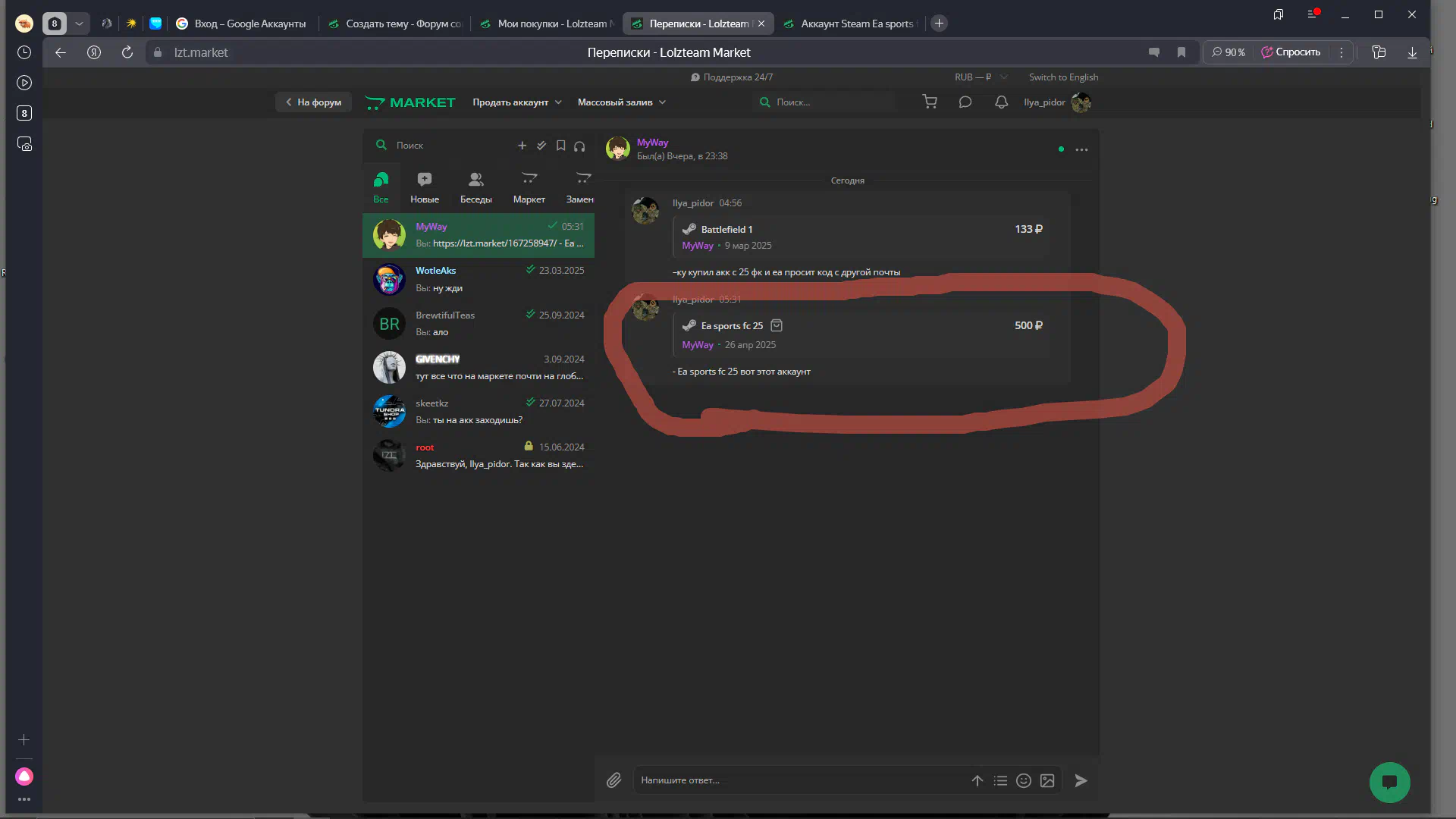Click the Alice assistant icon in sidebar
1456x819 pixels.
pyautogui.click(x=24, y=777)
